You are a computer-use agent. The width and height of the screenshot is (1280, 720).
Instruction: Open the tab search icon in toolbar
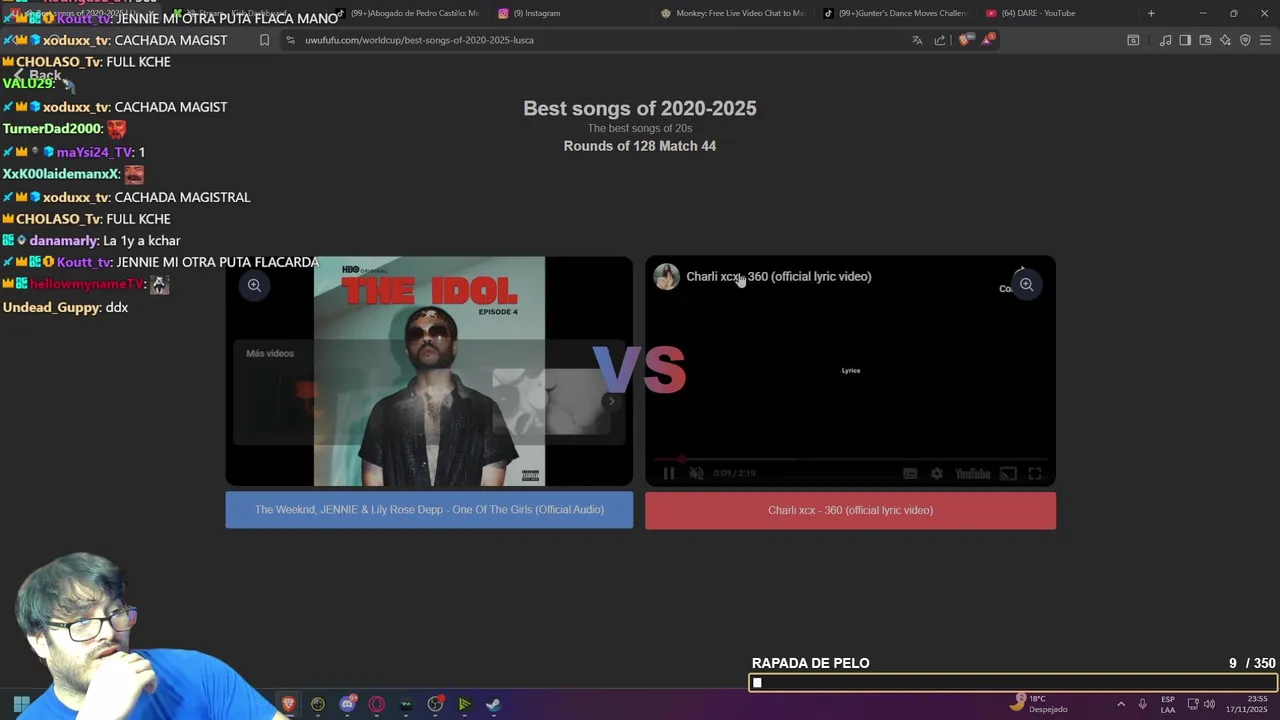tap(1133, 40)
